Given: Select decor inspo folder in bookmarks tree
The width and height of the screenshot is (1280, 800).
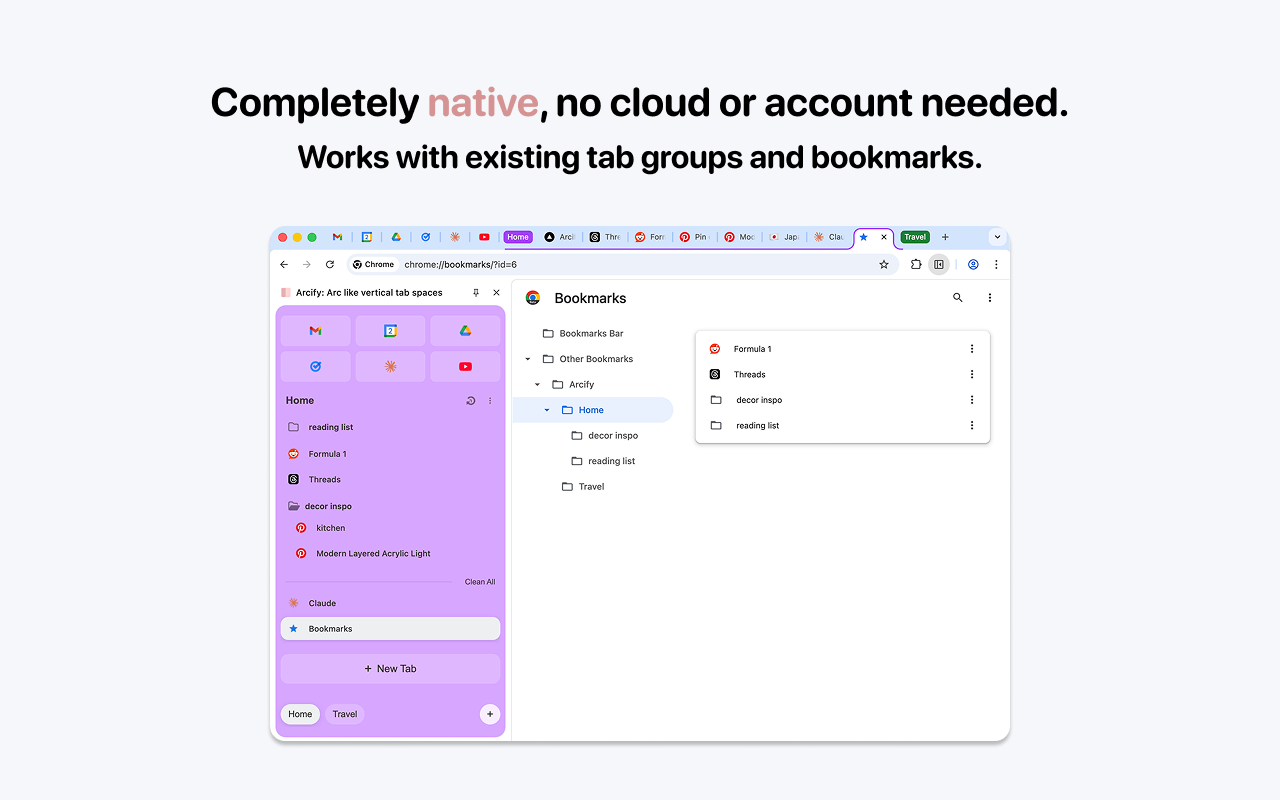Looking at the screenshot, I should pos(613,436).
